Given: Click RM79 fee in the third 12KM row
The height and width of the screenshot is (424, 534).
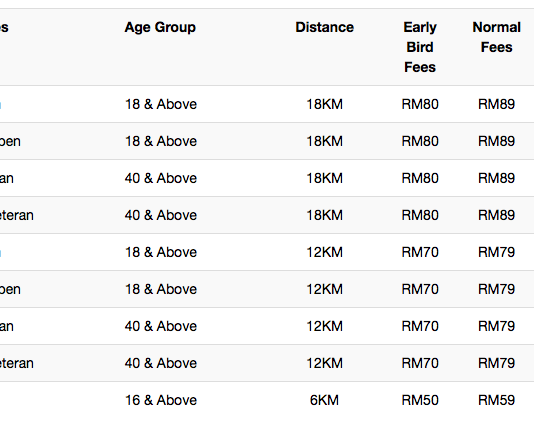Looking at the screenshot, I should tap(497, 326).
